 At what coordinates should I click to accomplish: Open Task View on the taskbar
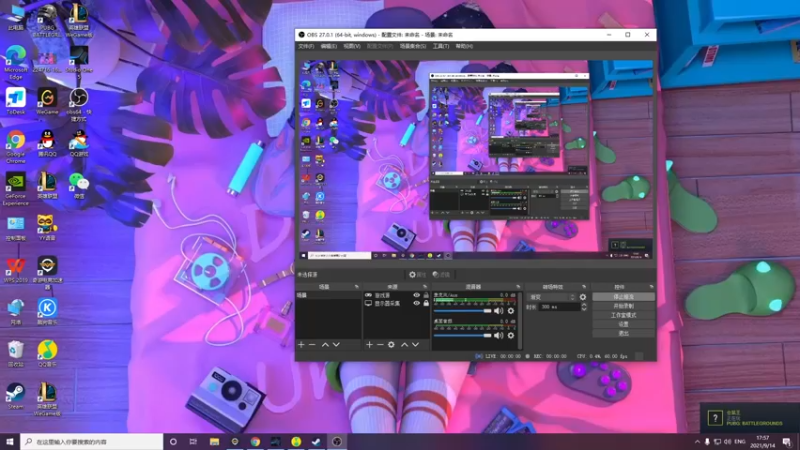click(193, 442)
